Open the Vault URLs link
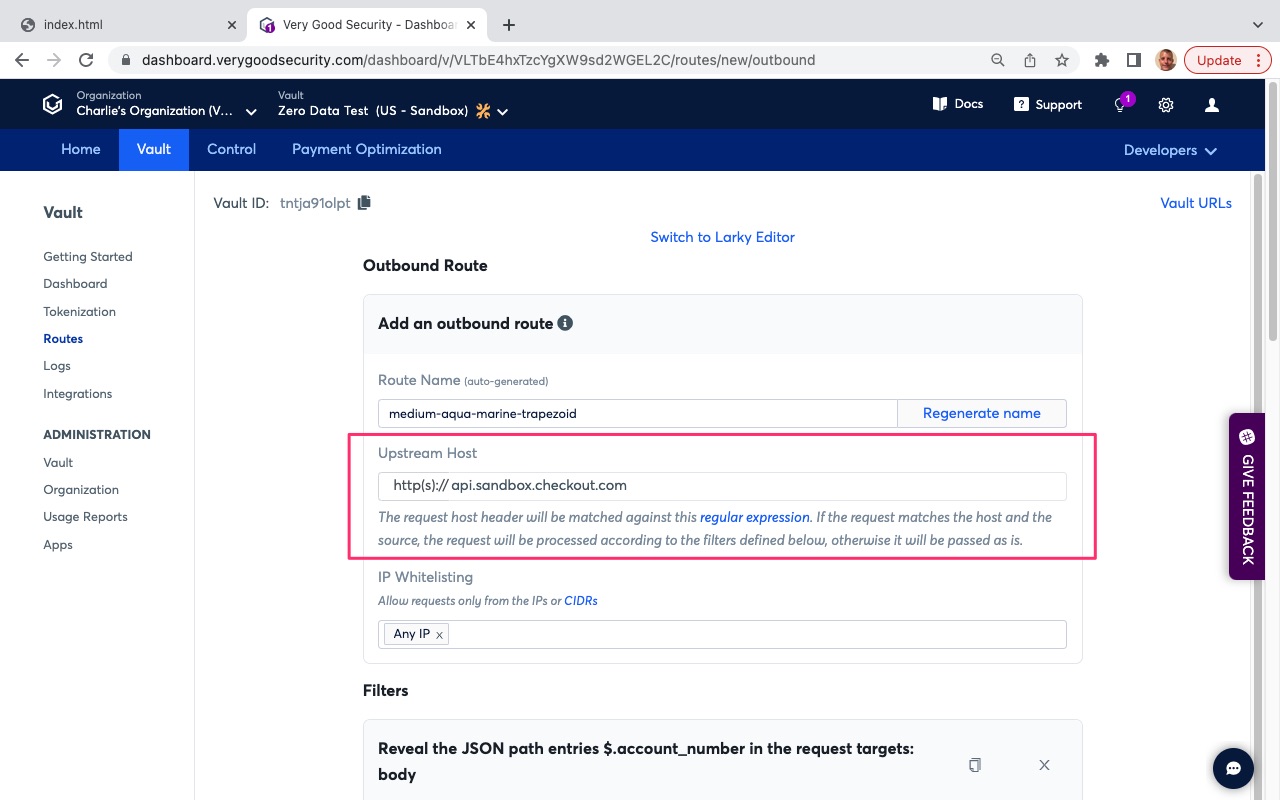The height and width of the screenshot is (800, 1280). [1196, 203]
